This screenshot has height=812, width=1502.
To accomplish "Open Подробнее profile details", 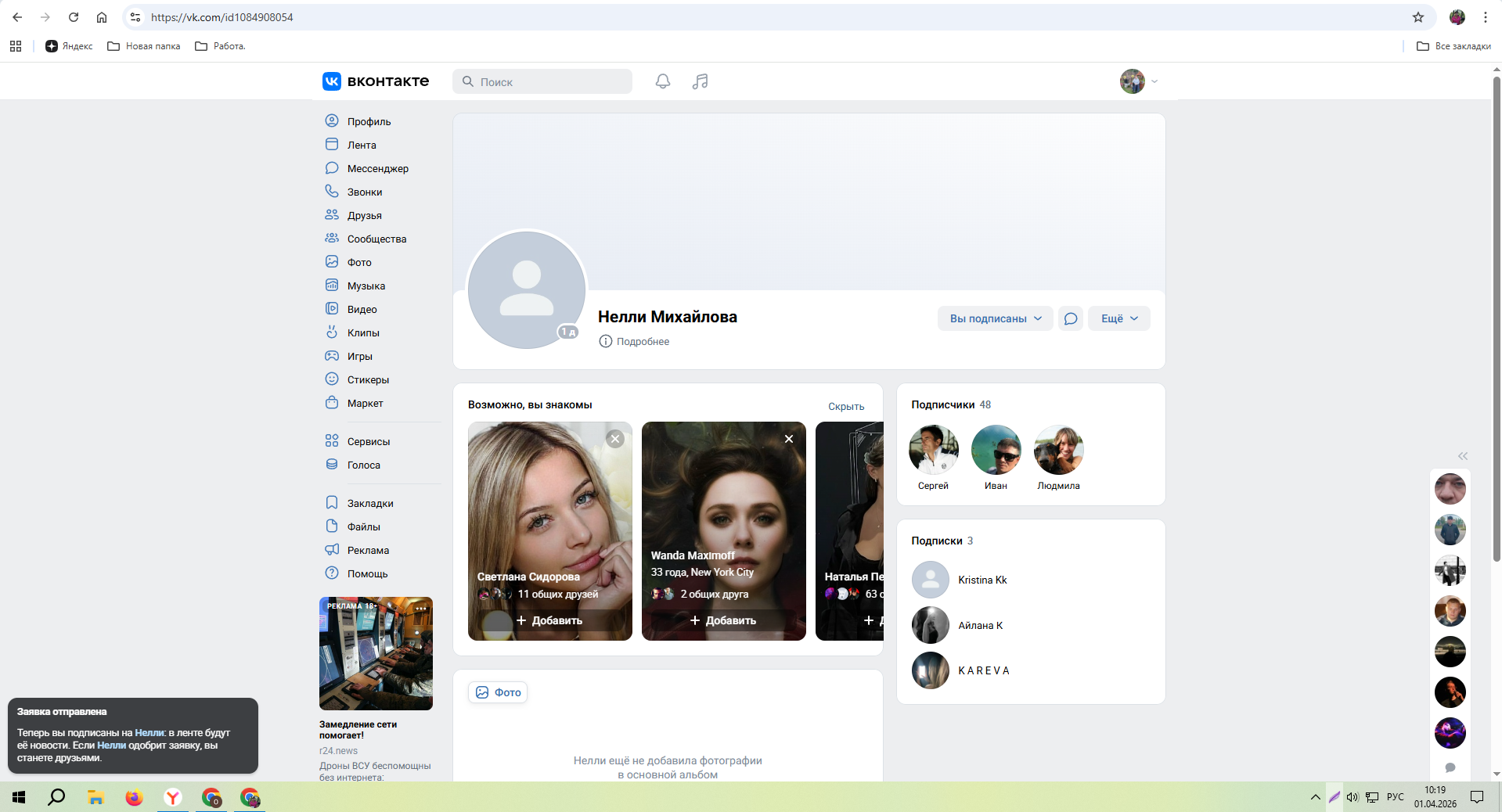I will pos(634,341).
